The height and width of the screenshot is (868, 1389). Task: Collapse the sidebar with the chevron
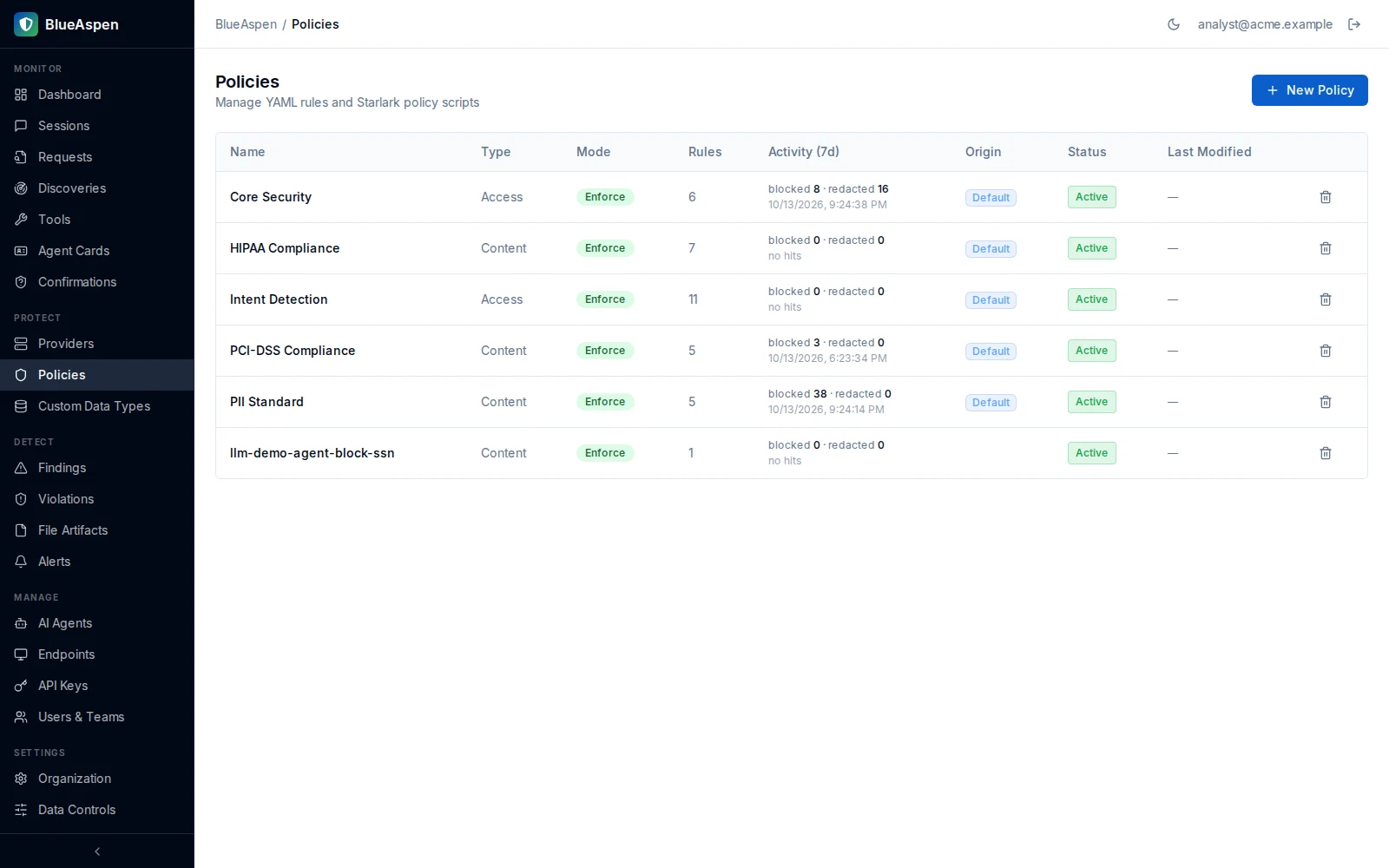click(x=97, y=852)
